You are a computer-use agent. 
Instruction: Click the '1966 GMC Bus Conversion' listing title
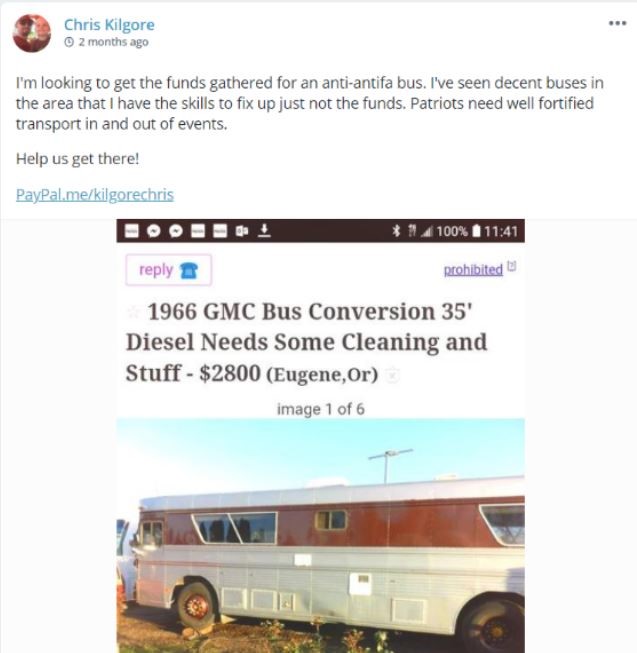click(x=306, y=342)
